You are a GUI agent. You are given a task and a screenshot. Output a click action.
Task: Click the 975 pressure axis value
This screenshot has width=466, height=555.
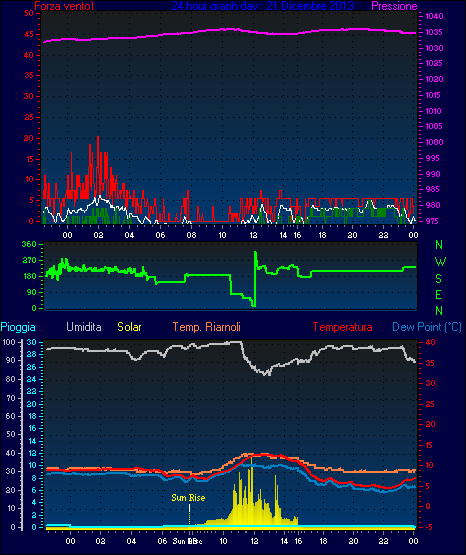[433, 221]
